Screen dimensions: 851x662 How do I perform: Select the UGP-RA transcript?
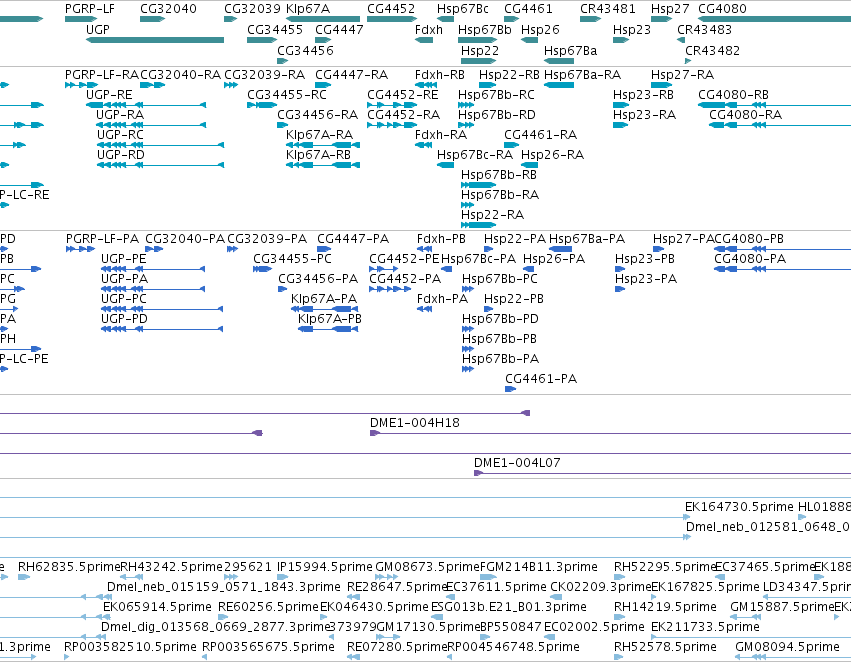pos(151,125)
